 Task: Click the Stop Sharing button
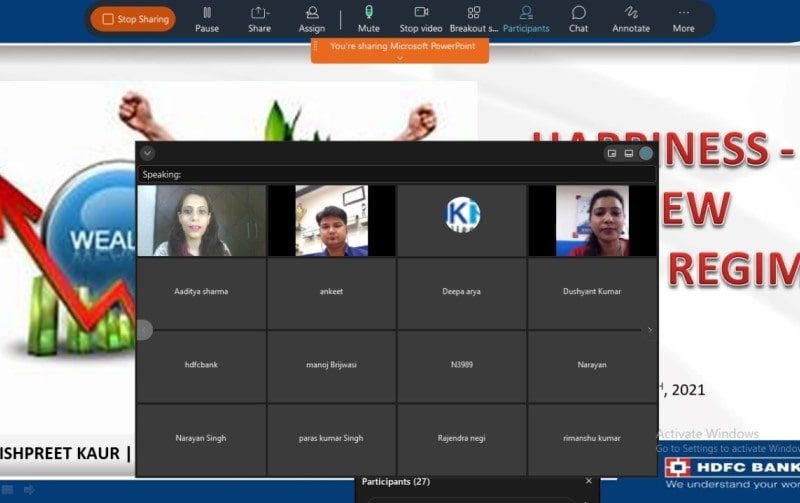click(x=133, y=19)
